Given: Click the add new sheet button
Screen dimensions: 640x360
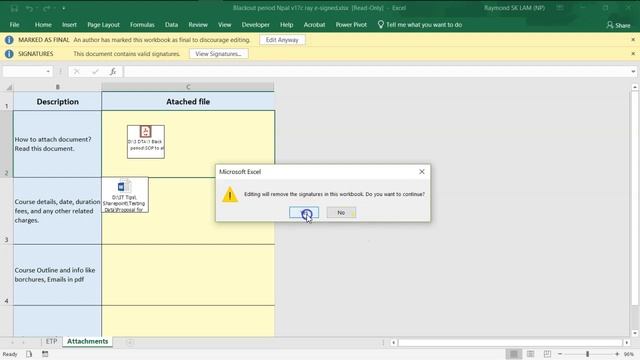Looking at the screenshot, I should pyautogui.click(x=130, y=342).
